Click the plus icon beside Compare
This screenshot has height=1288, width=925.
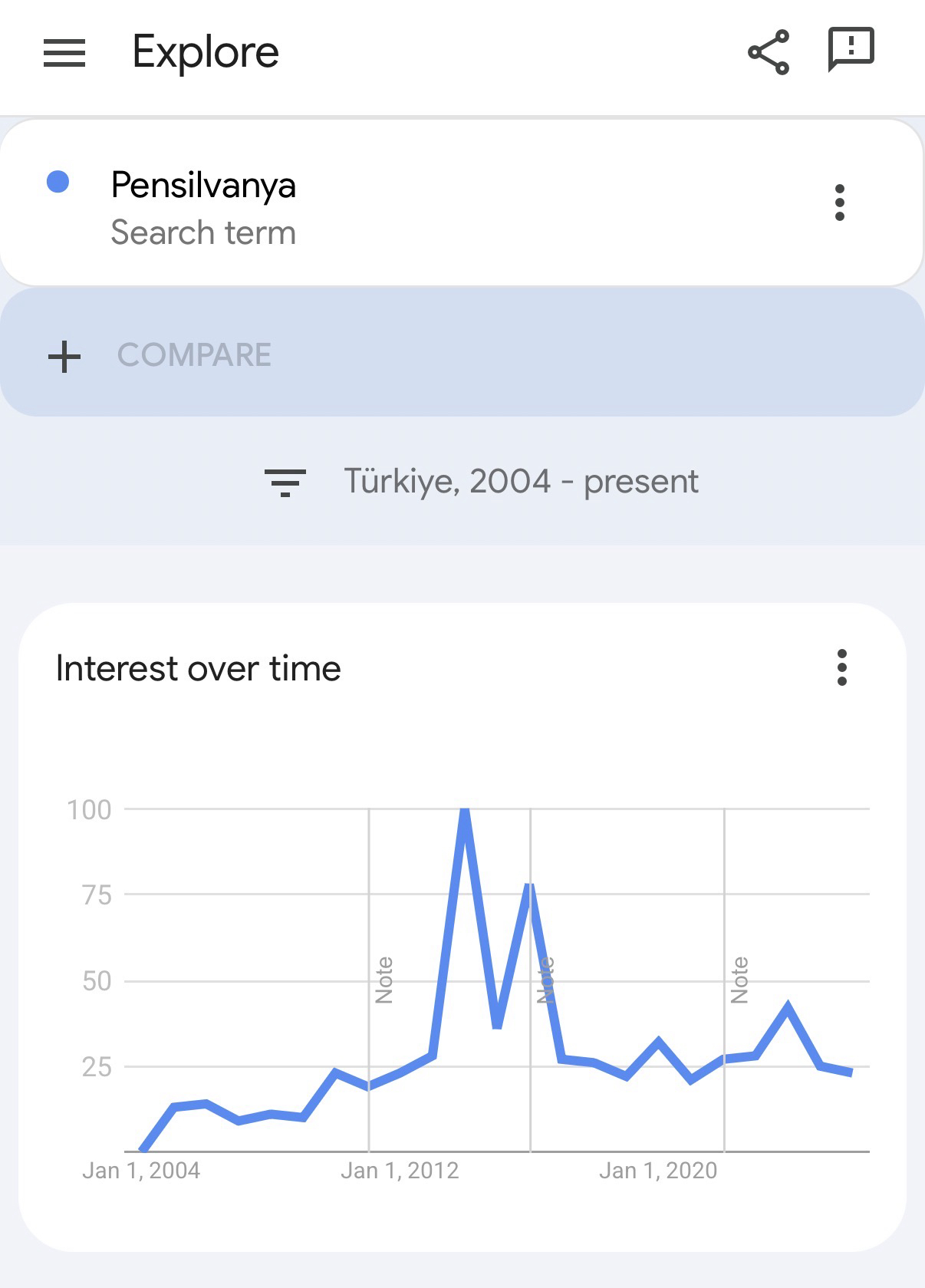point(64,357)
